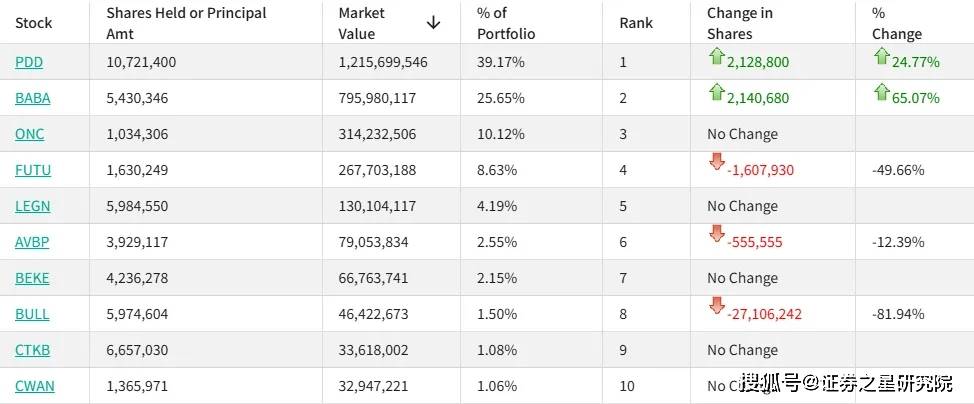Sort by Shares Held or Principal Amt header
The image size is (974, 404).
(x=186, y=23)
